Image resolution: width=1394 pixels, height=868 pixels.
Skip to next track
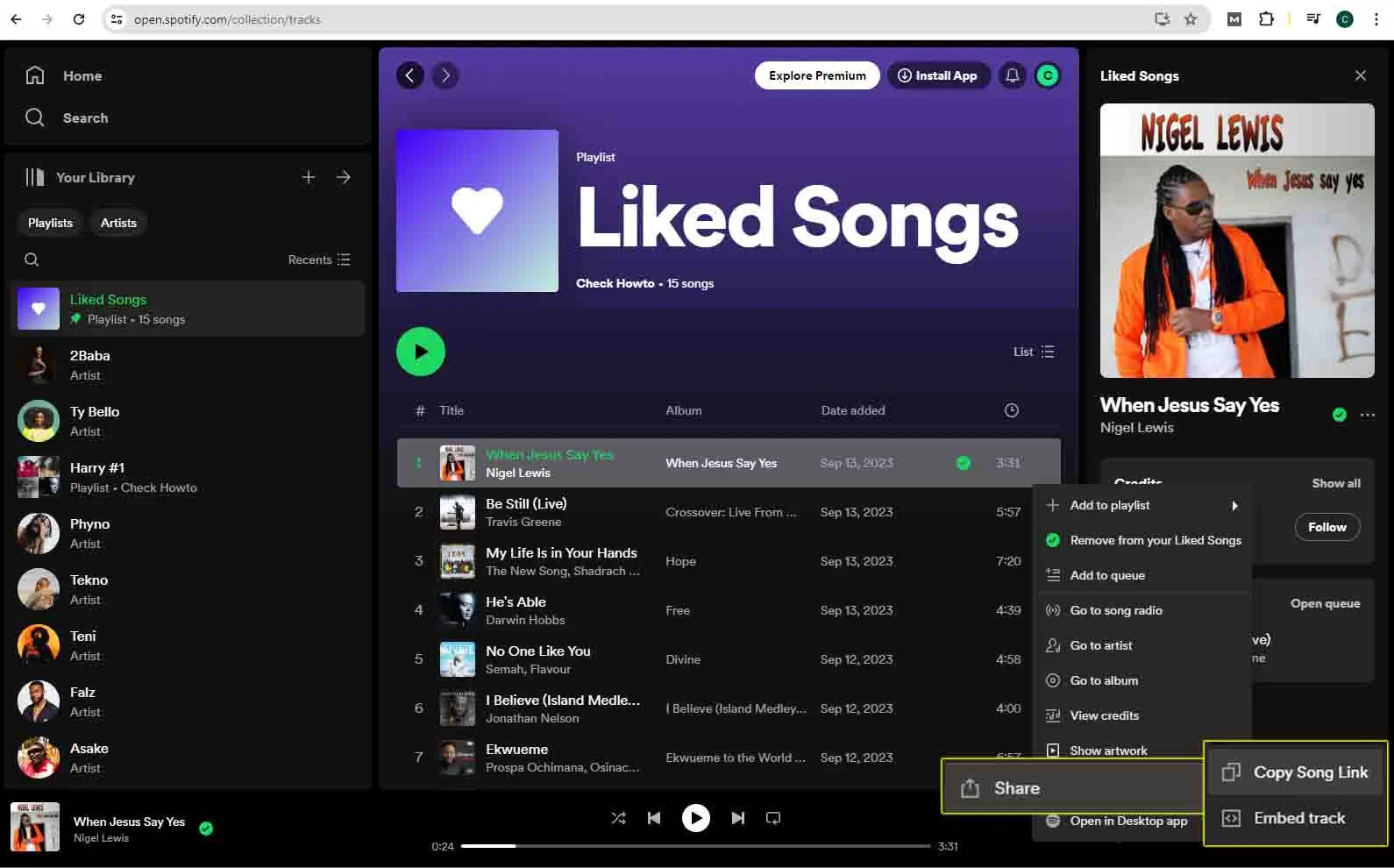(738, 818)
